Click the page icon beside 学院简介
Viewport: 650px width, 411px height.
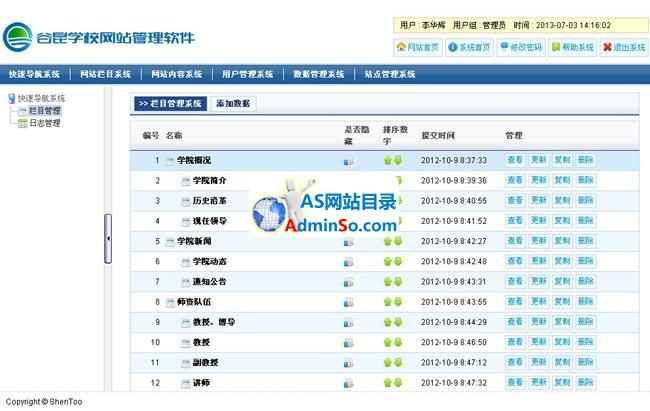coord(186,181)
